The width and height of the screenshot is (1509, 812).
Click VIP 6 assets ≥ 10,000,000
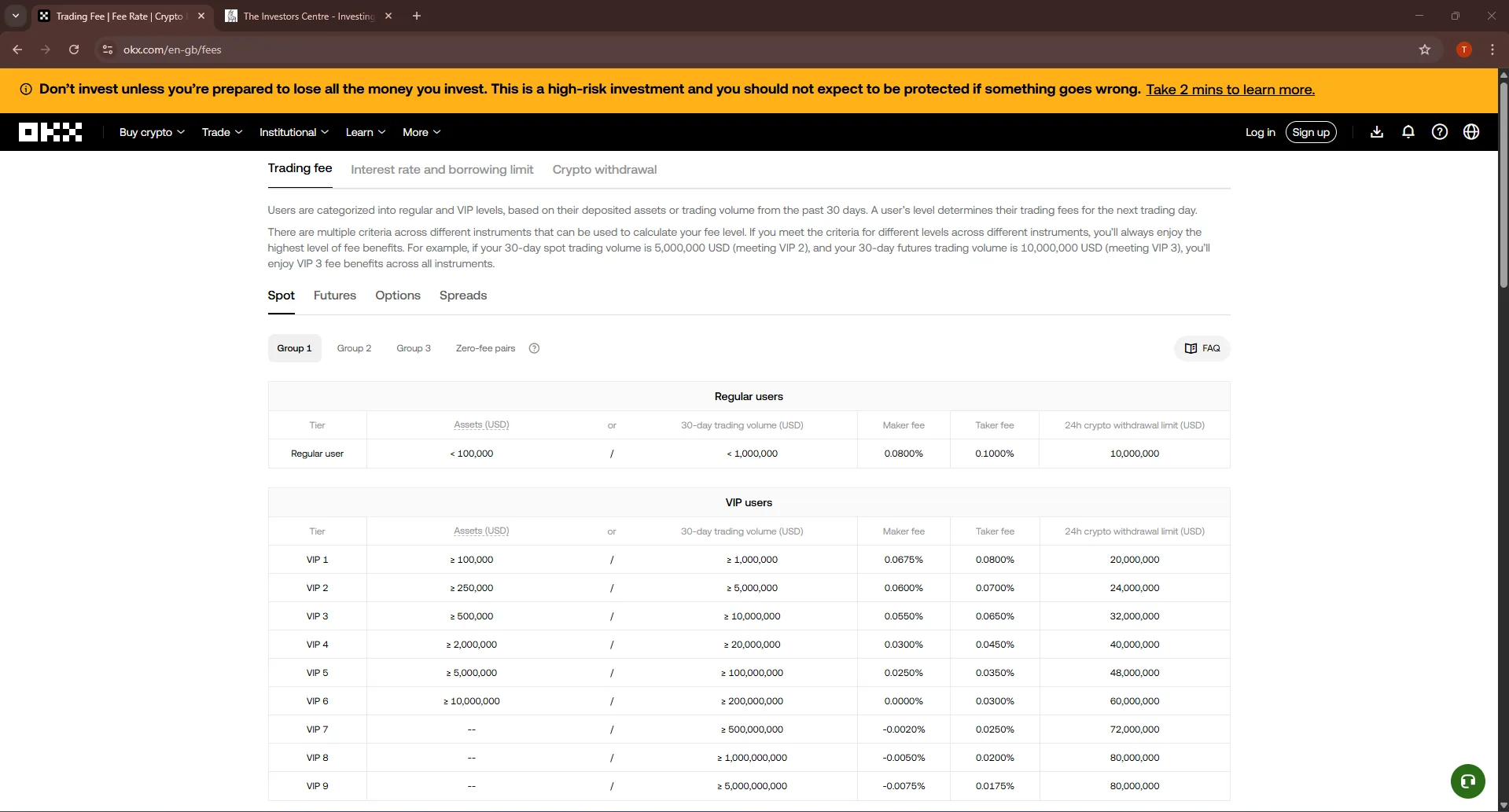tap(471, 701)
